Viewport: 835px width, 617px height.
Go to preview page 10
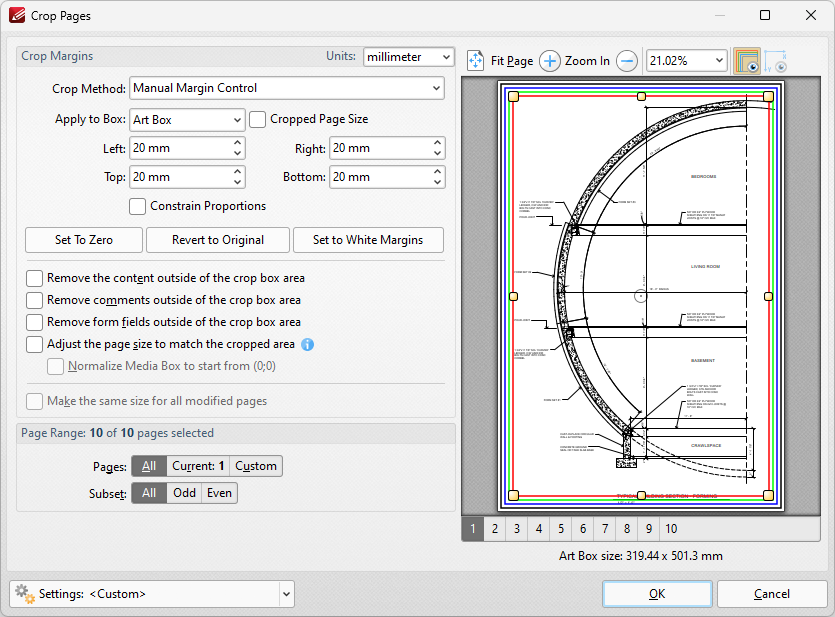click(671, 529)
